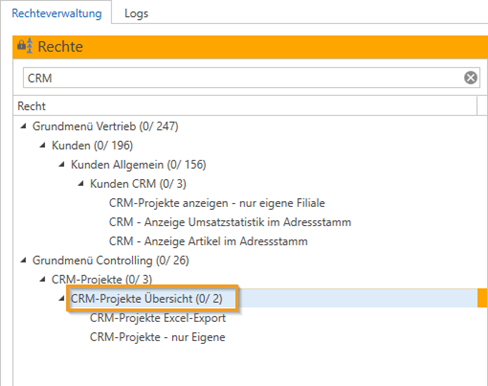
Task: Click orange cell beside CRM-Projekte Übersicht row
Action: pos(482,298)
